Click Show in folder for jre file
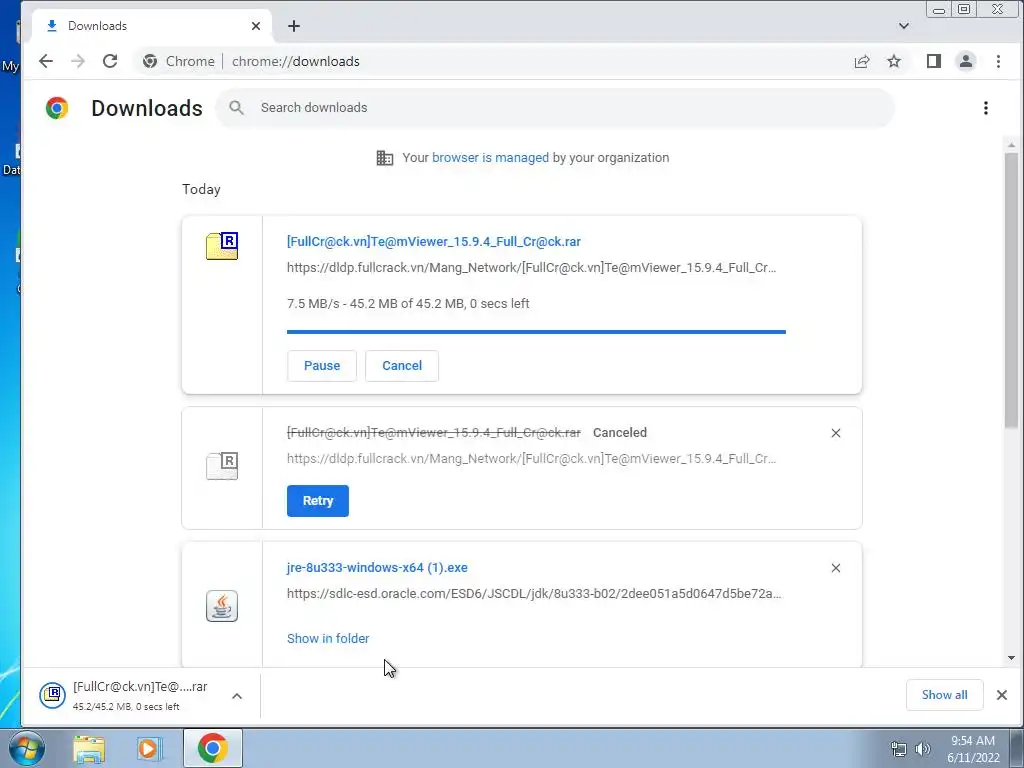Screen dimensions: 1024x768 [328, 639]
